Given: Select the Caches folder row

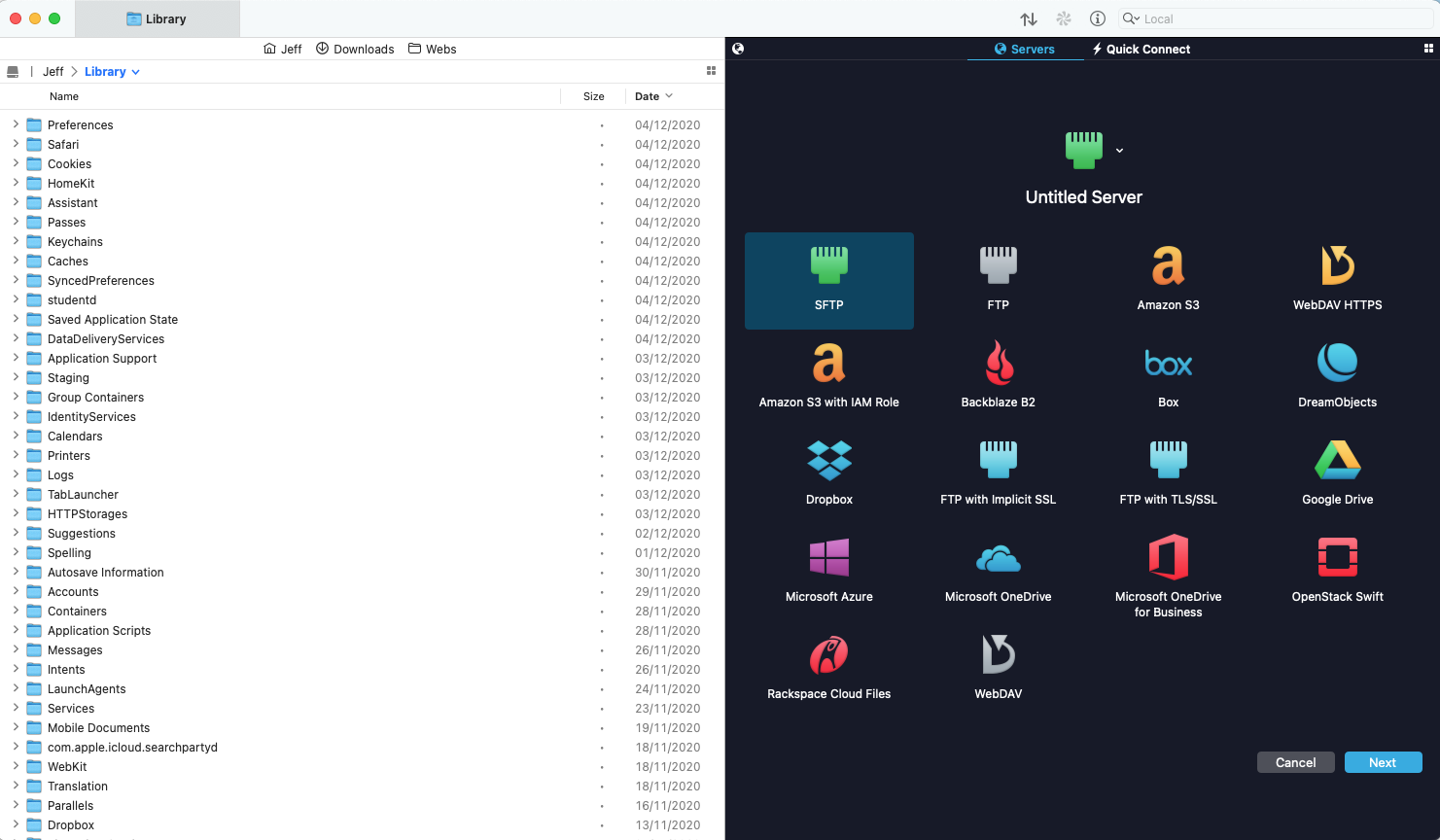Looking at the screenshot, I should point(362,261).
